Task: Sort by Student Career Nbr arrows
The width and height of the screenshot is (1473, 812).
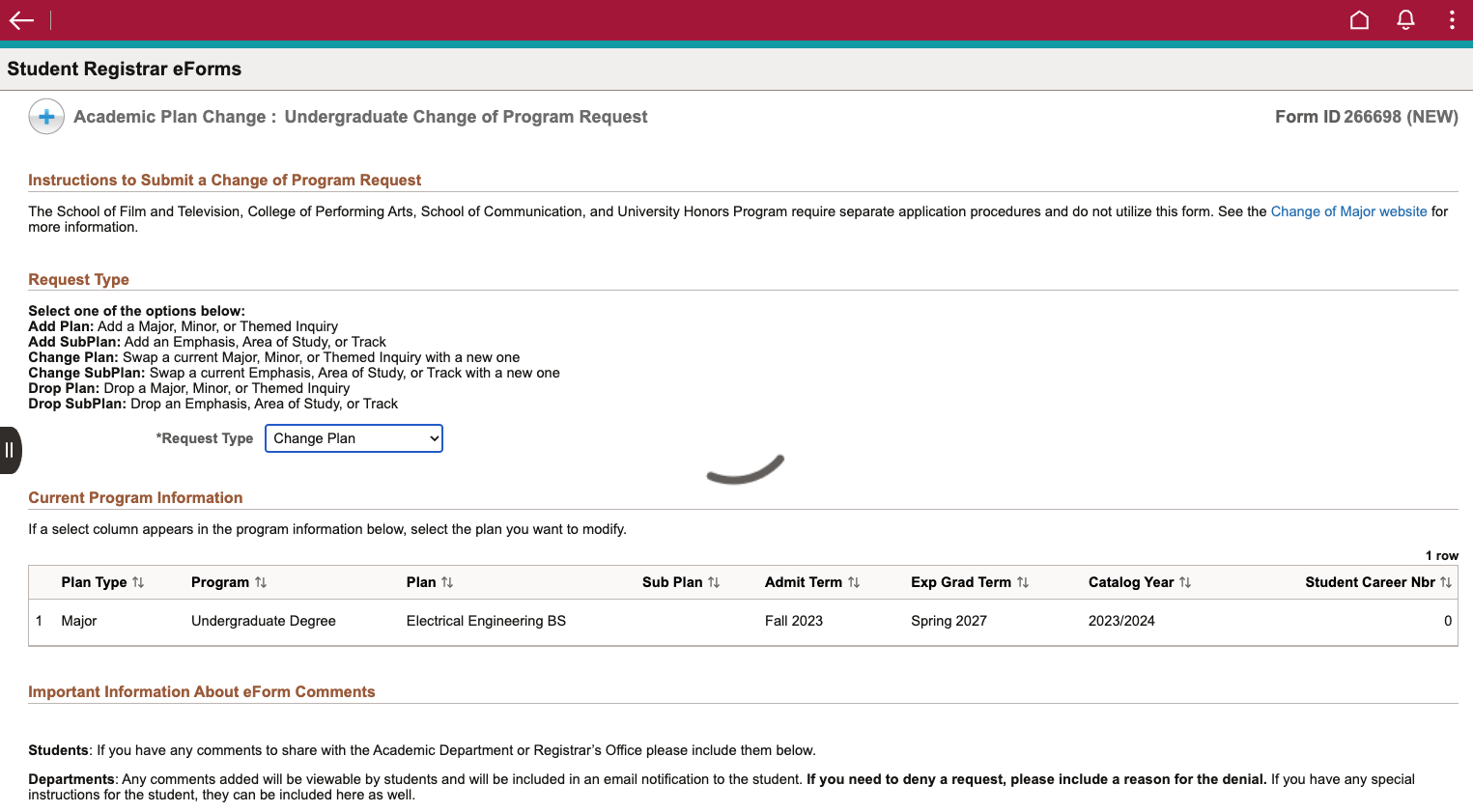Action: pyautogui.click(x=1446, y=582)
